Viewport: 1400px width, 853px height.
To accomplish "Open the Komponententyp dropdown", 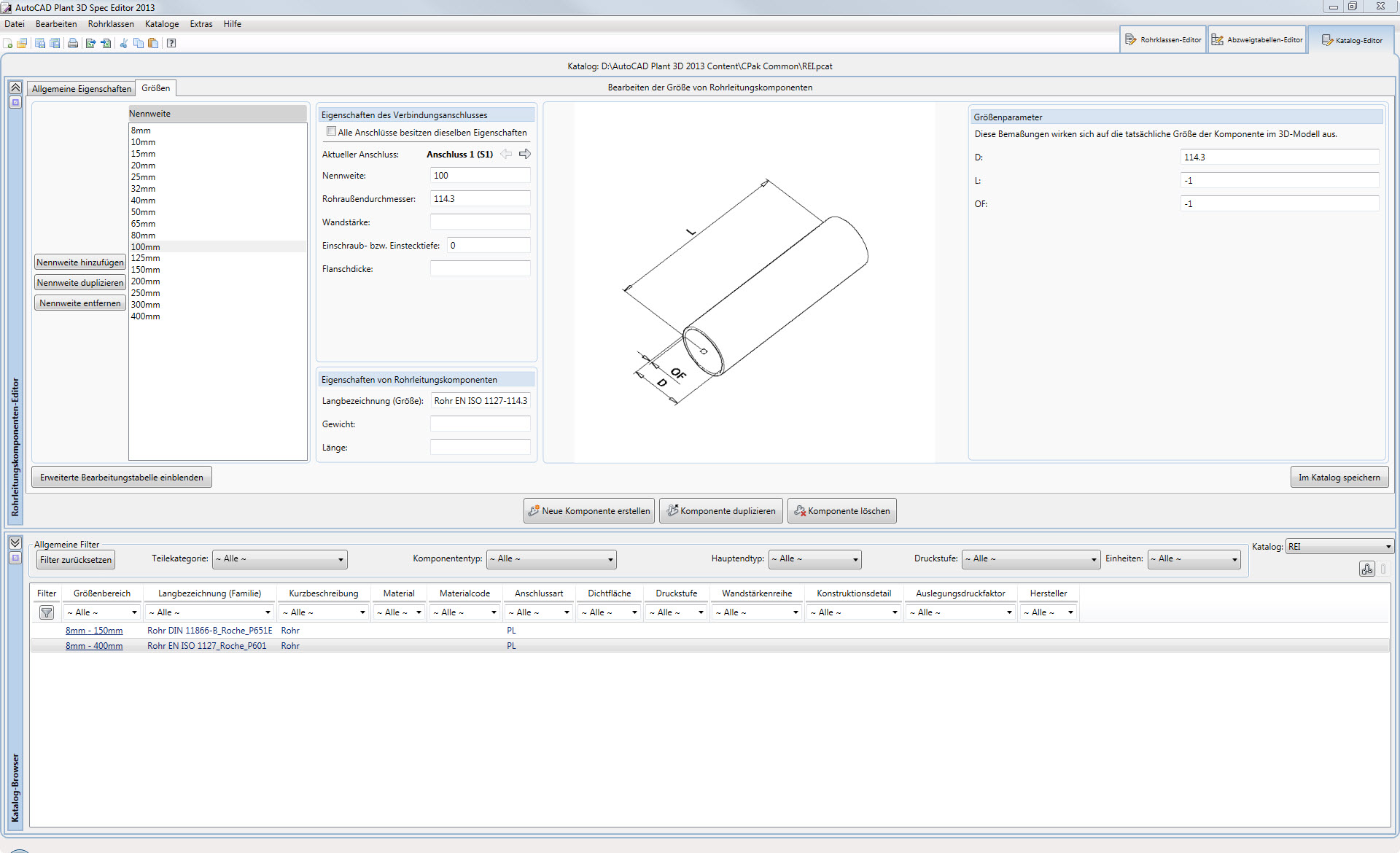I will click(551, 559).
